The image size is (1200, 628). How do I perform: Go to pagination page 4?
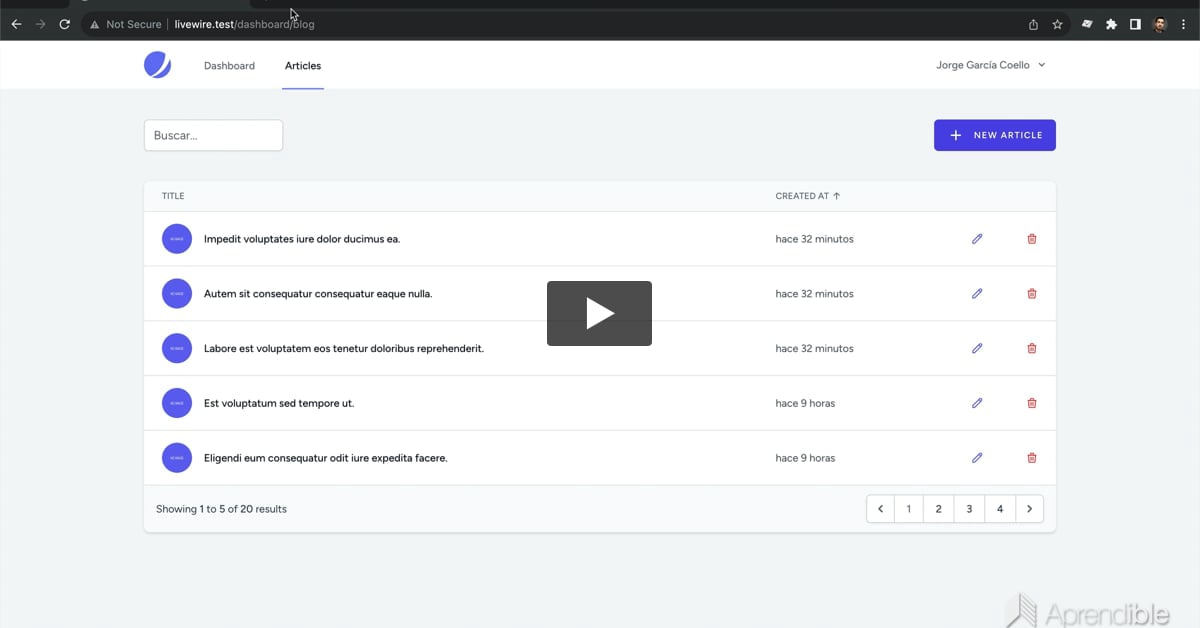click(x=1000, y=509)
